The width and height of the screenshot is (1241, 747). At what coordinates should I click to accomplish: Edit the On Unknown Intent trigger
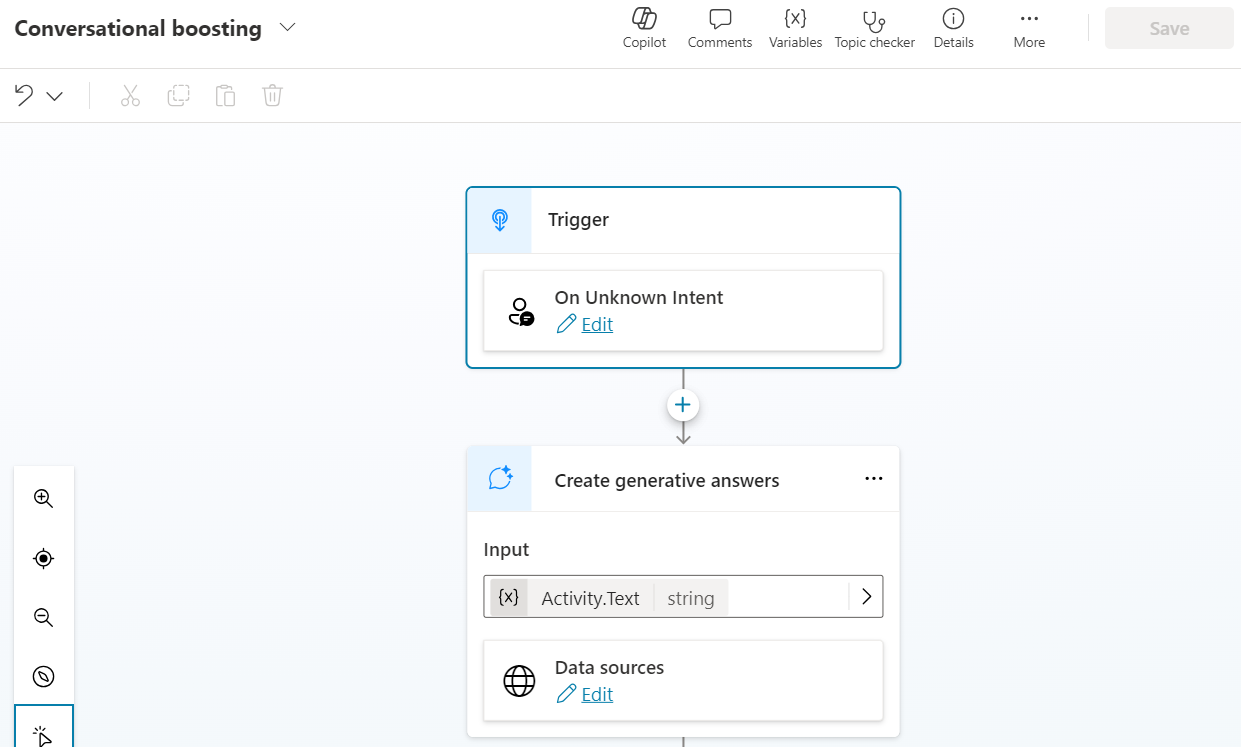pos(596,324)
